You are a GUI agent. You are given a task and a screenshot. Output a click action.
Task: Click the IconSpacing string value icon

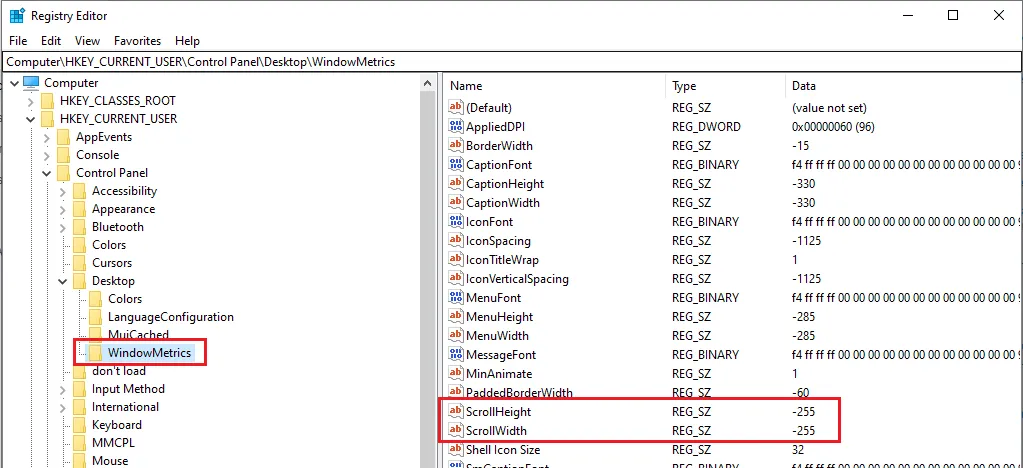(455, 241)
